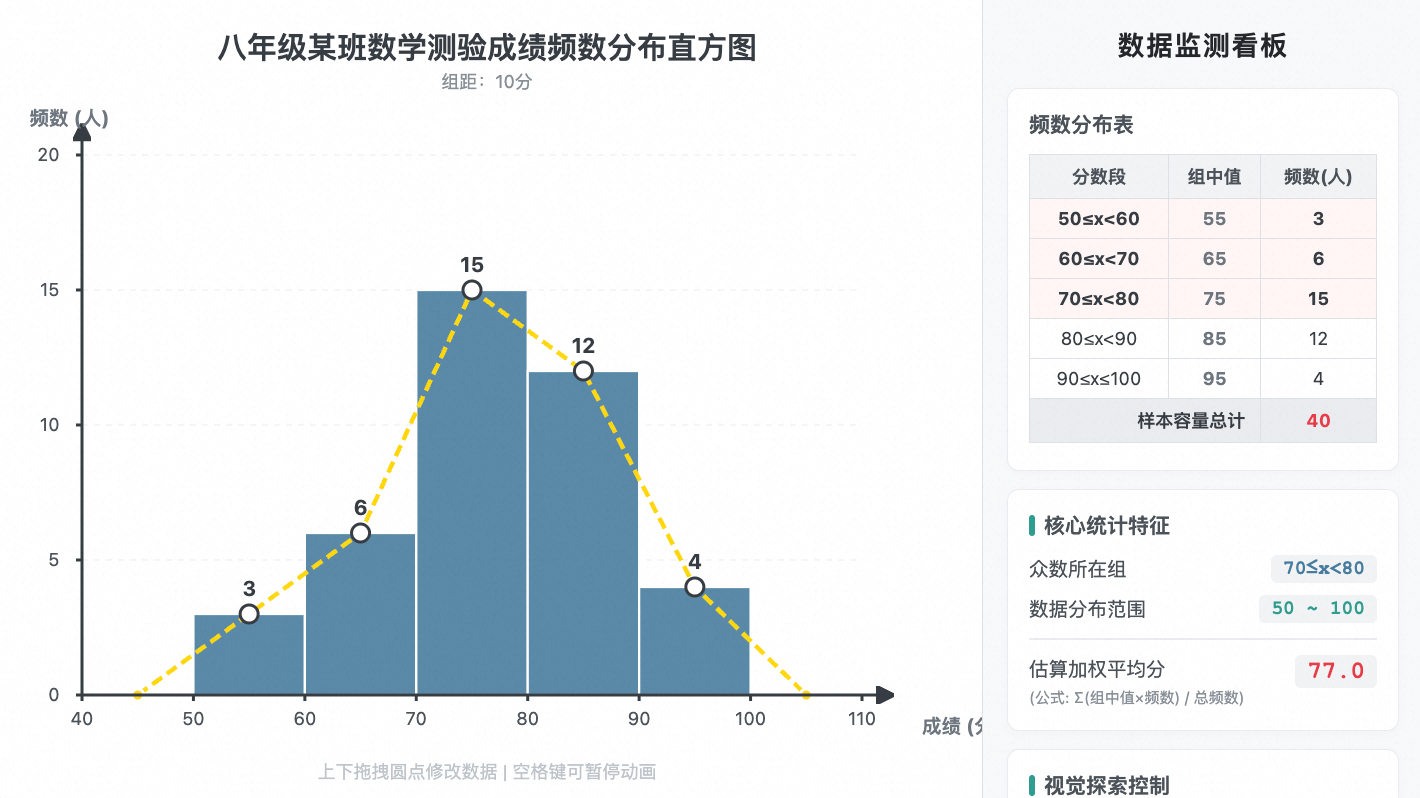
Task: Click class midpoint value 85 in table
Action: 1215,339
